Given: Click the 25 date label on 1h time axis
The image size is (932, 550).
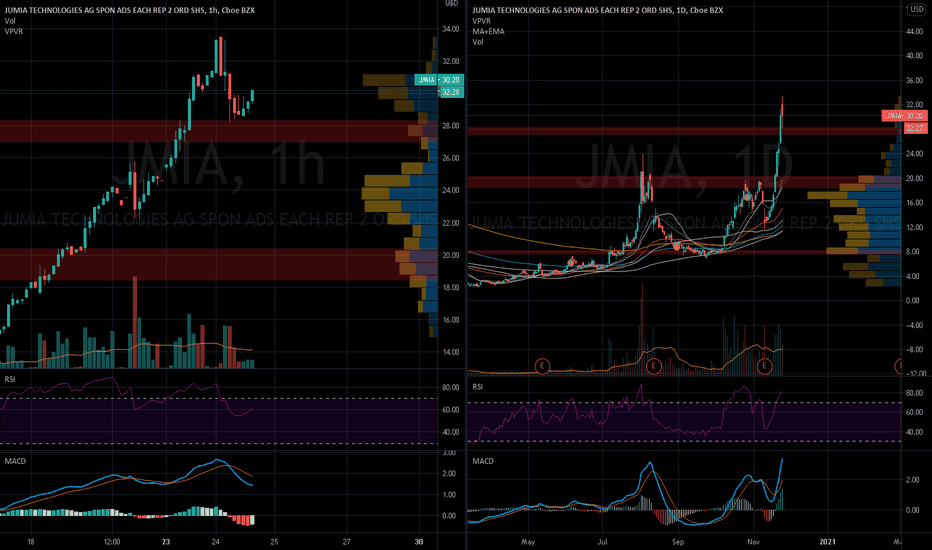Looking at the screenshot, I should [274, 542].
